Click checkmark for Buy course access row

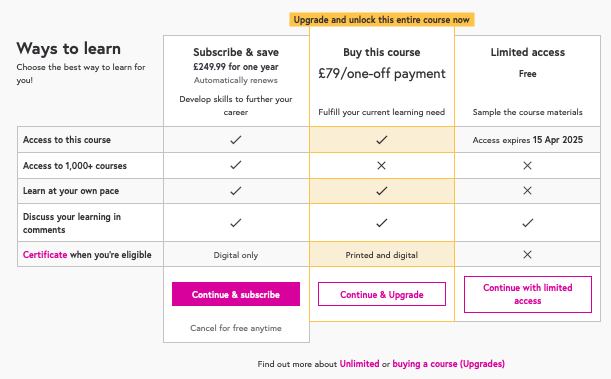coord(381,139)
